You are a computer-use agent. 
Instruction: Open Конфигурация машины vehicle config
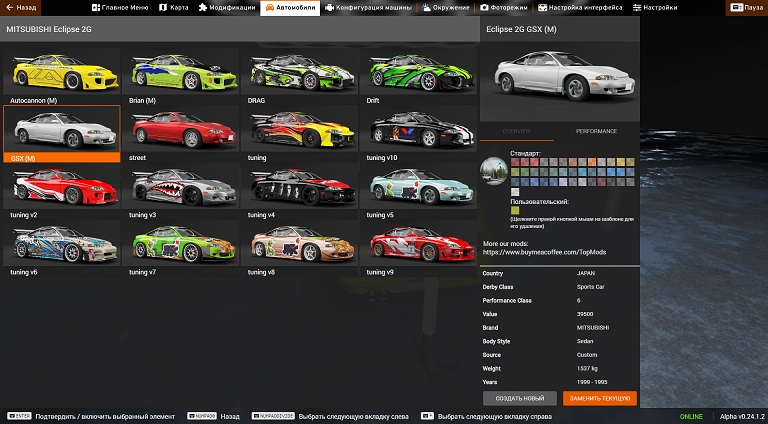point(367,7)
